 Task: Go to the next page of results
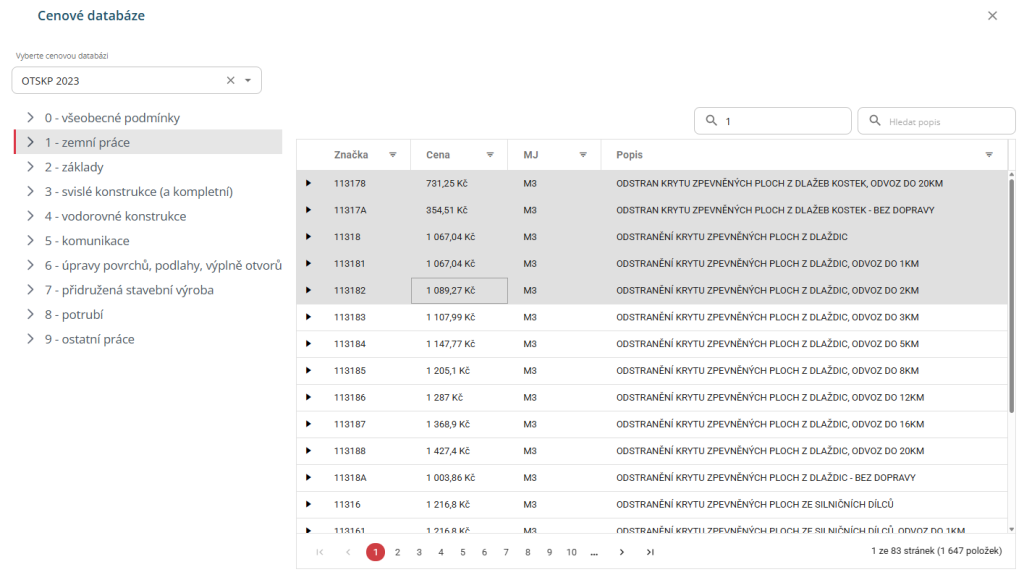tap(622, 552)
